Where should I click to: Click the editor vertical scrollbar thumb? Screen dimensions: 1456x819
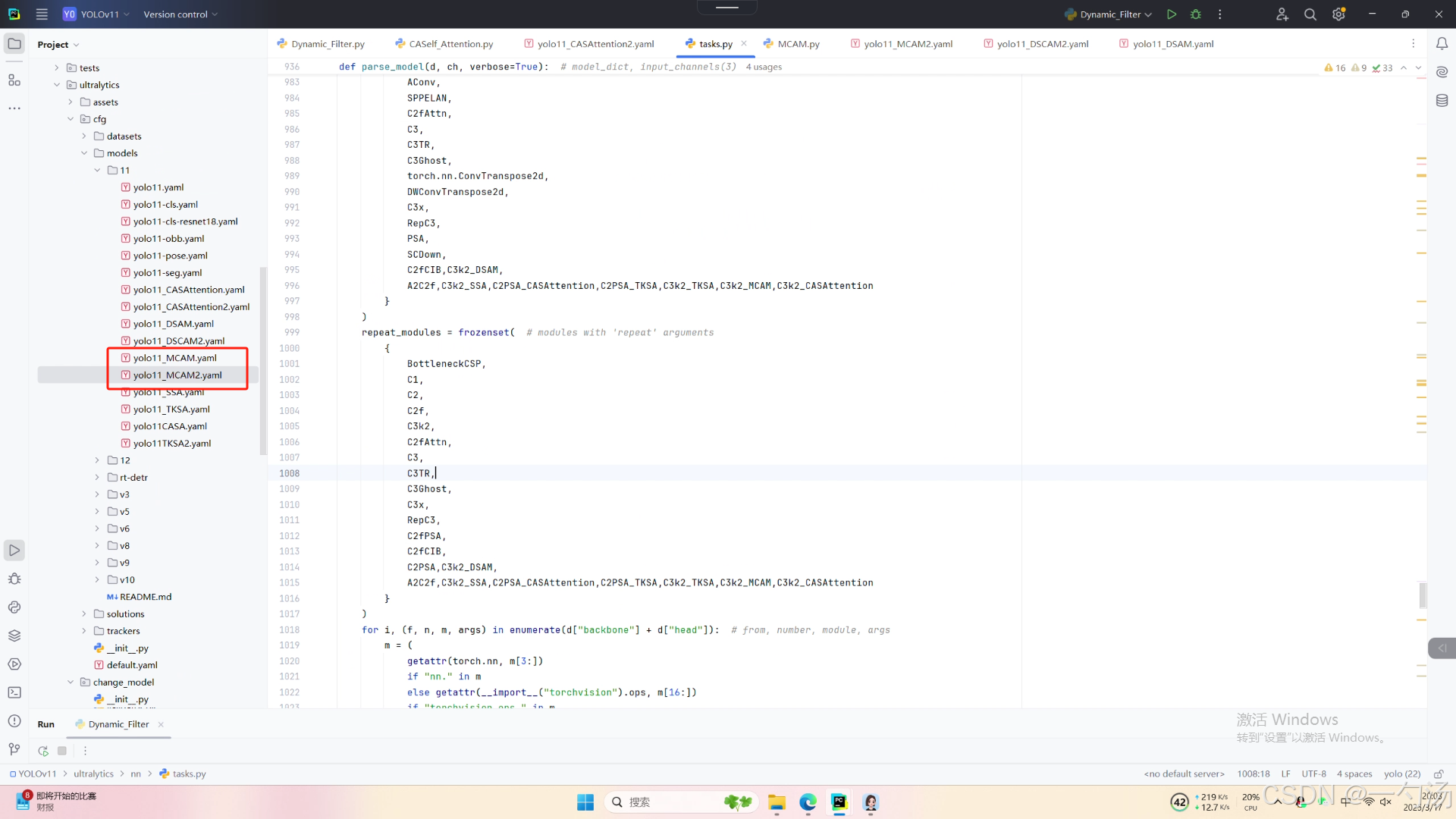point(1423,595)
